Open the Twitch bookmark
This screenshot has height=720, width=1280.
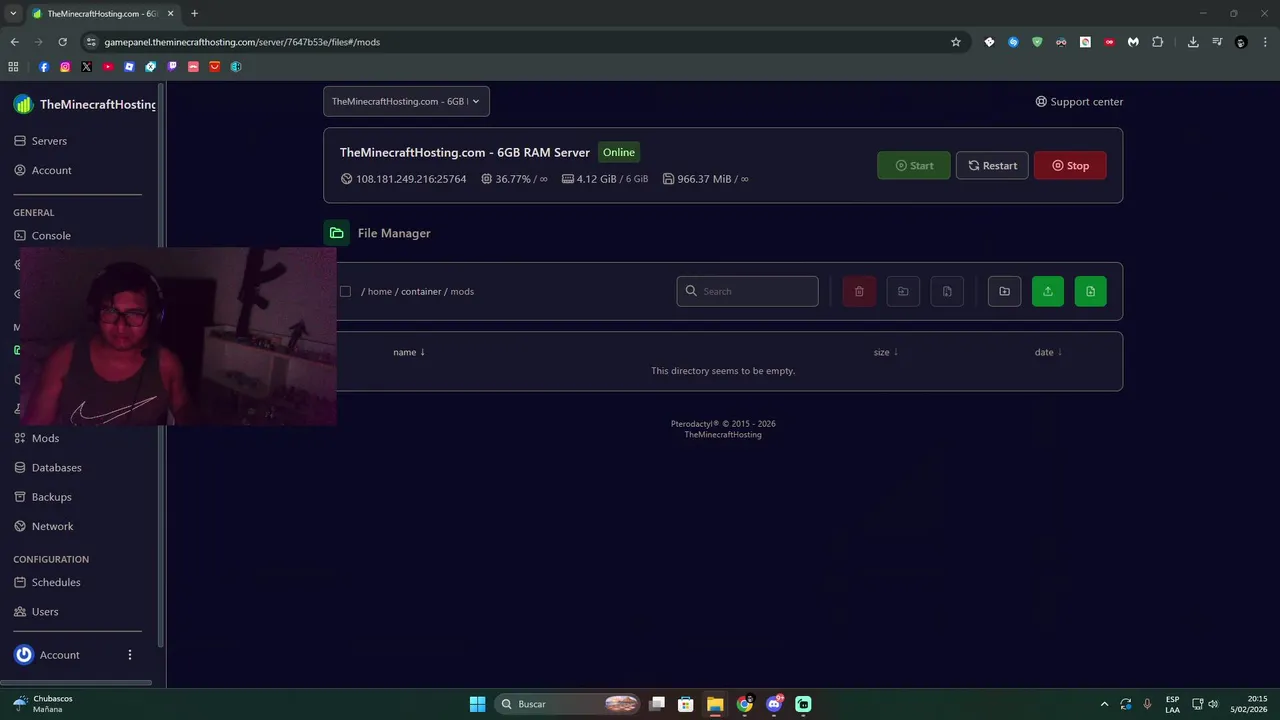pos(172,67)
